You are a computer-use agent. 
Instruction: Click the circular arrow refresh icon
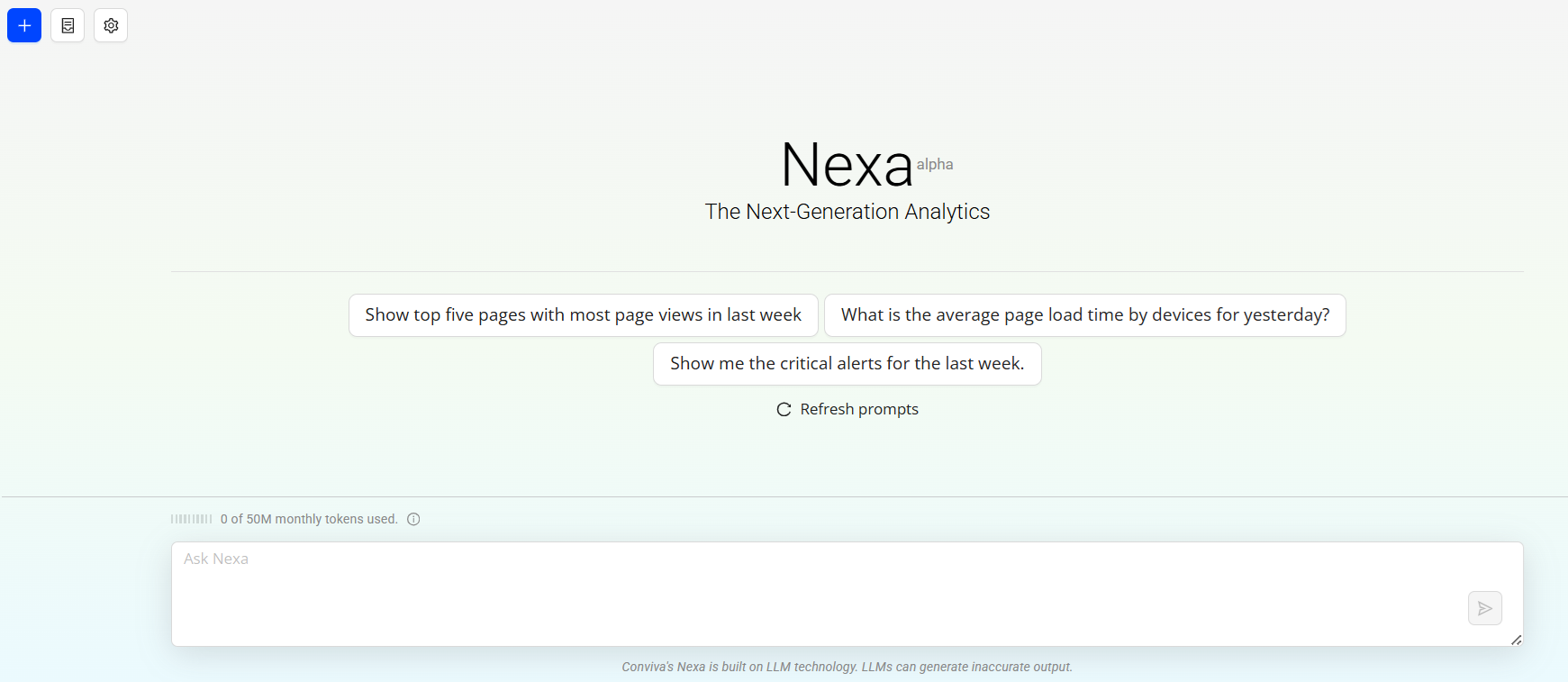(x=784, y=409)
